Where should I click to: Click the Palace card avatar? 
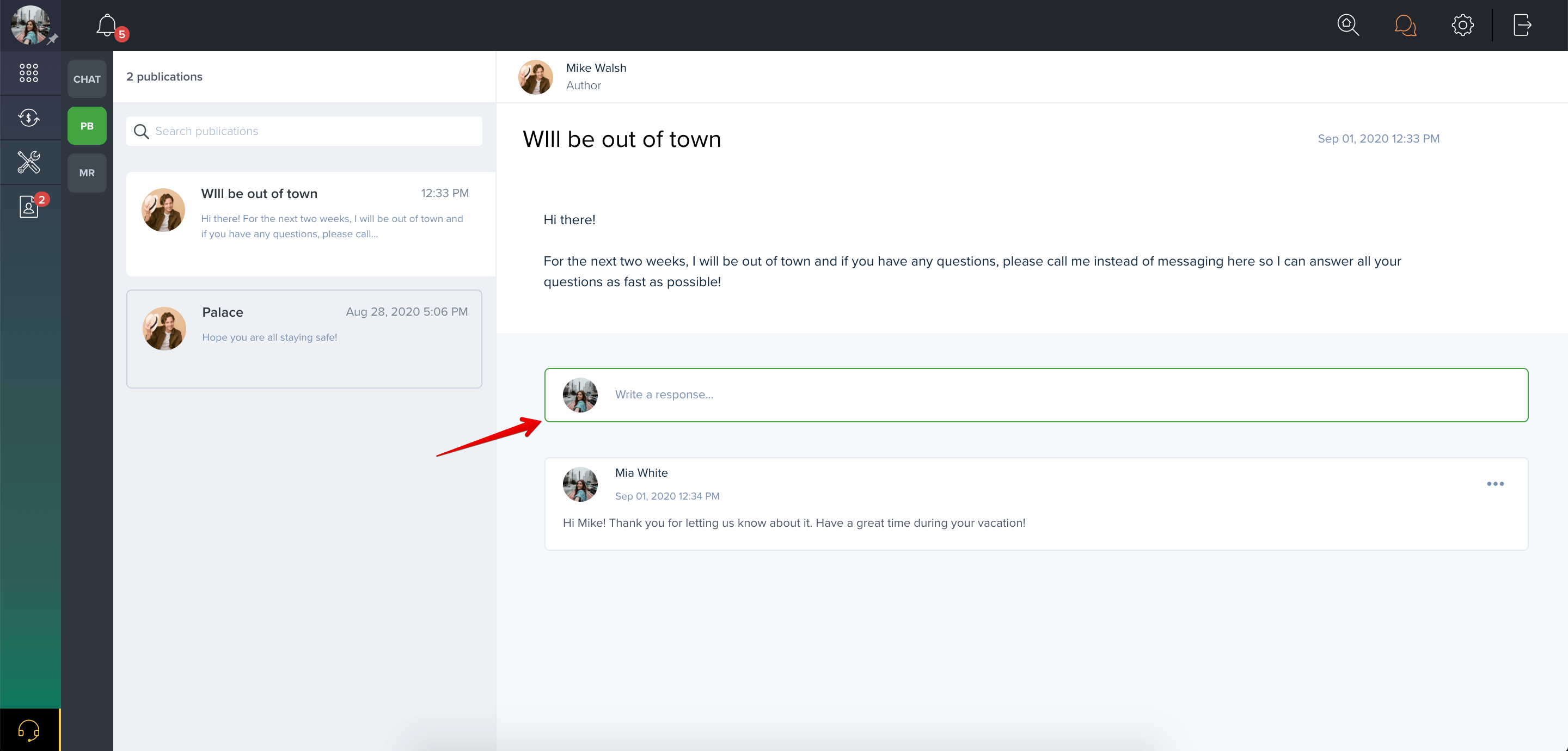(x=164, y=329)
